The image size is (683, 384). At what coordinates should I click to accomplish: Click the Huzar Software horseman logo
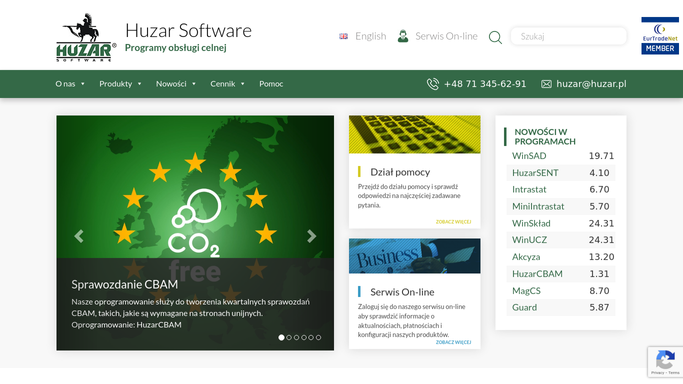[86, 37]
